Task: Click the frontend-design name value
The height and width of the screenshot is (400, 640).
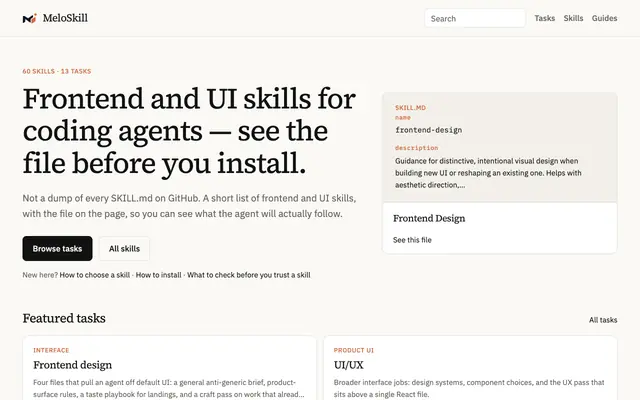Action: coord(429,130)
